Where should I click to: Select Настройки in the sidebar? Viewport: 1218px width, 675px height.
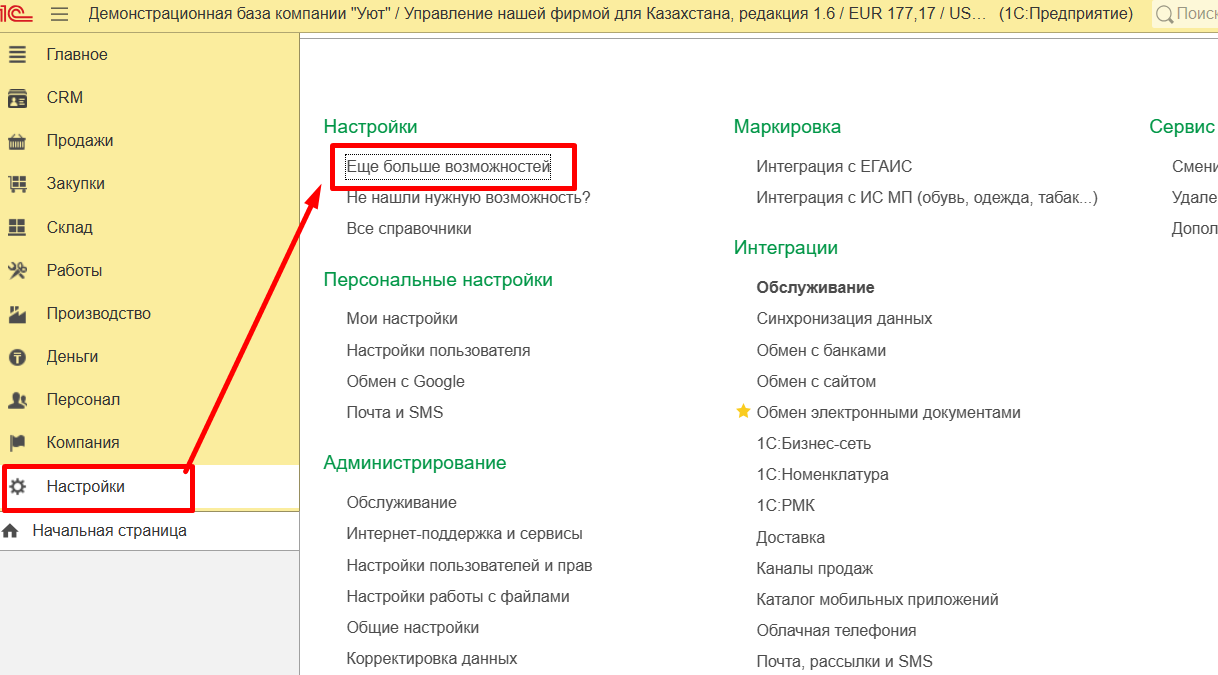pos(85,487)
